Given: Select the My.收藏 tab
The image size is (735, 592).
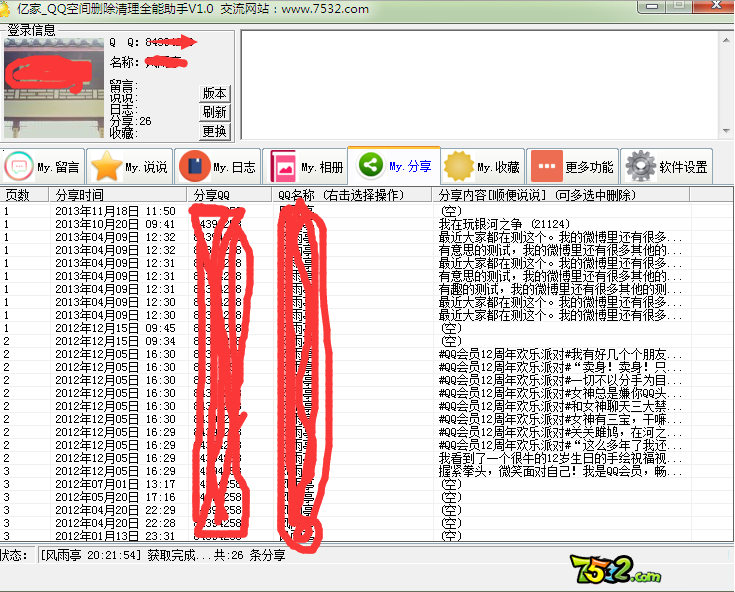Looking at the screenshot, I should tap(483, 166).
